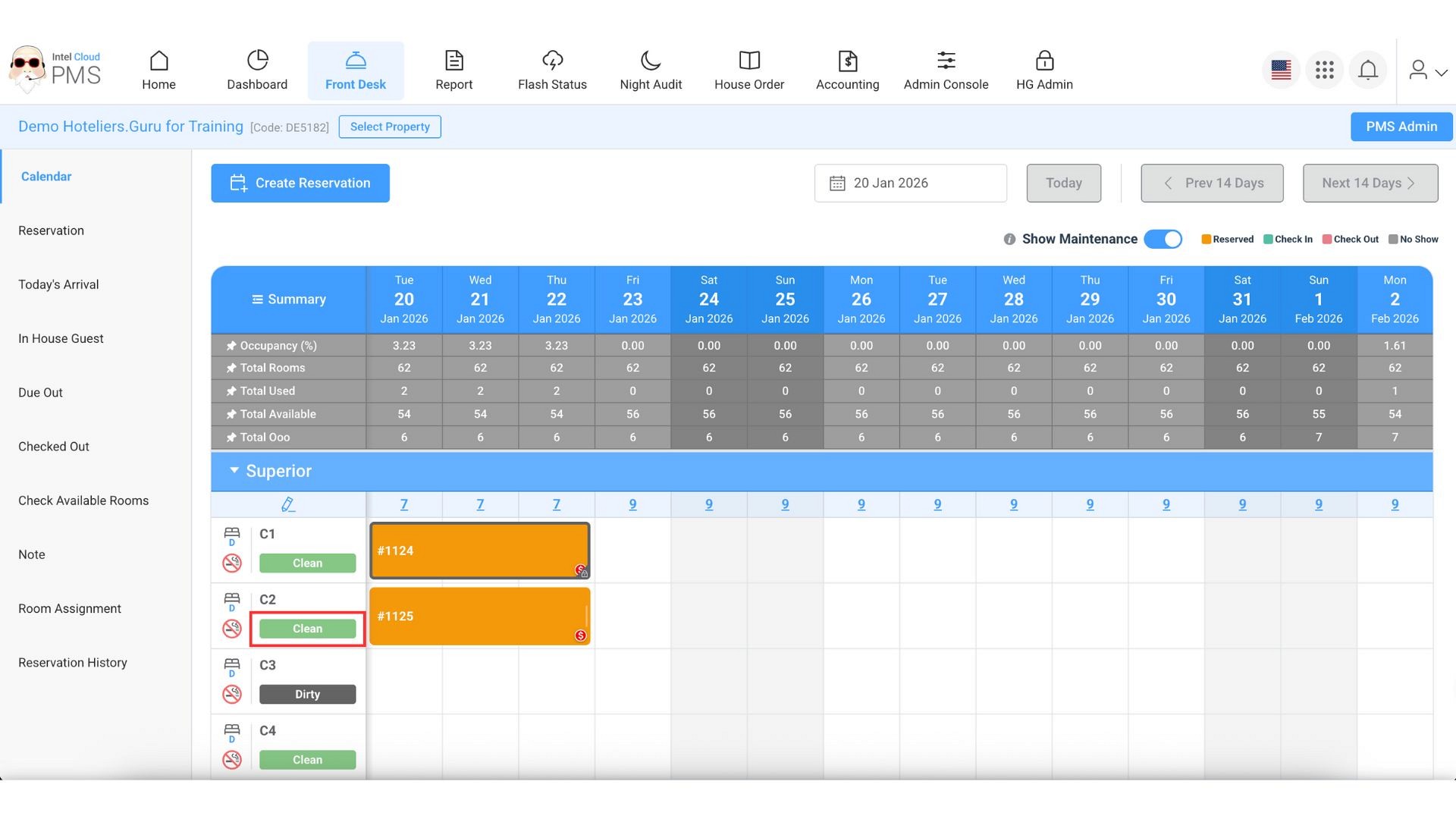This screenshot has height=819, width=1456.
Task: Click the edit pencil icon under Superior
Action: 288,504
